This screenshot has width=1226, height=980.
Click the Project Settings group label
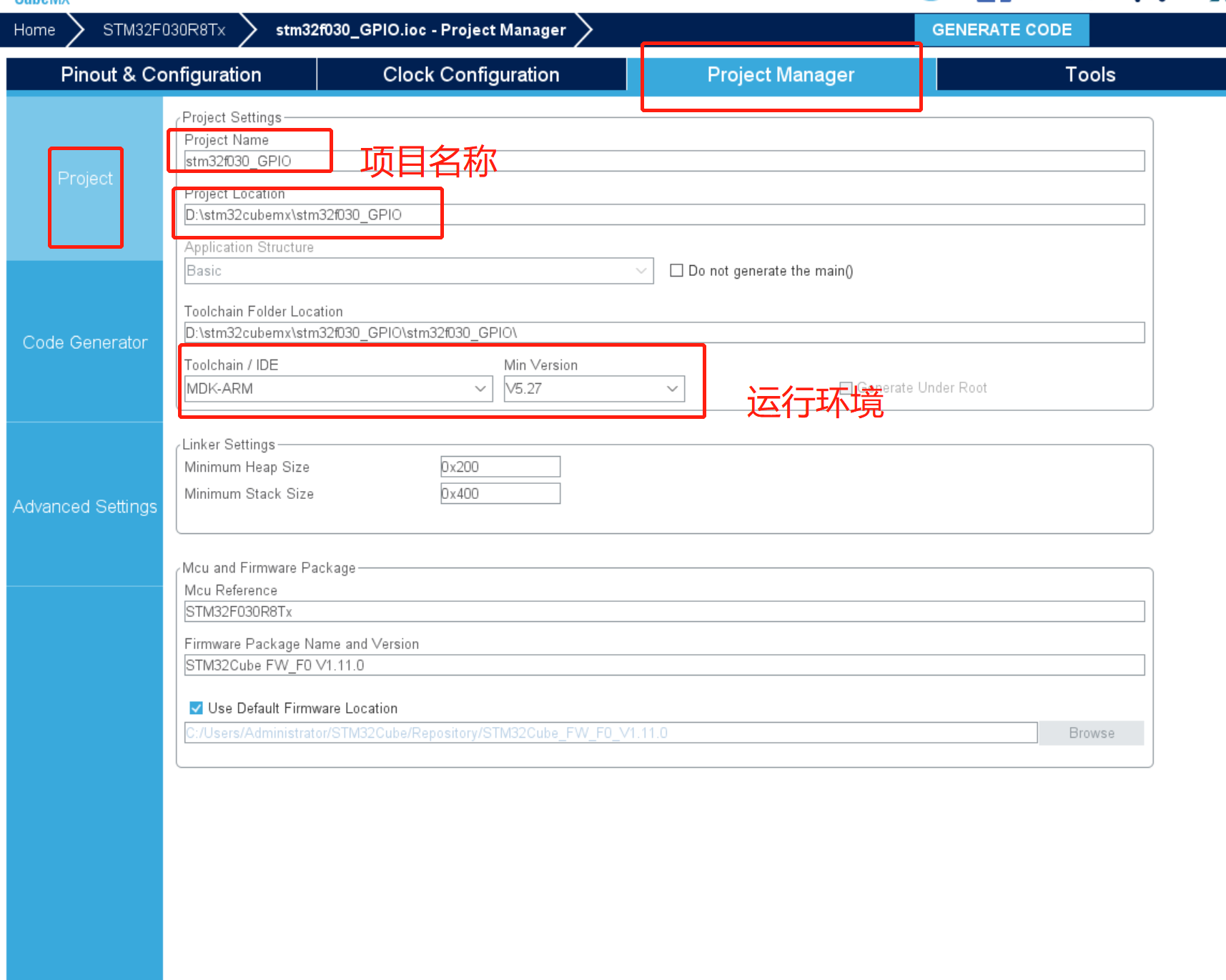pos(232,117)
